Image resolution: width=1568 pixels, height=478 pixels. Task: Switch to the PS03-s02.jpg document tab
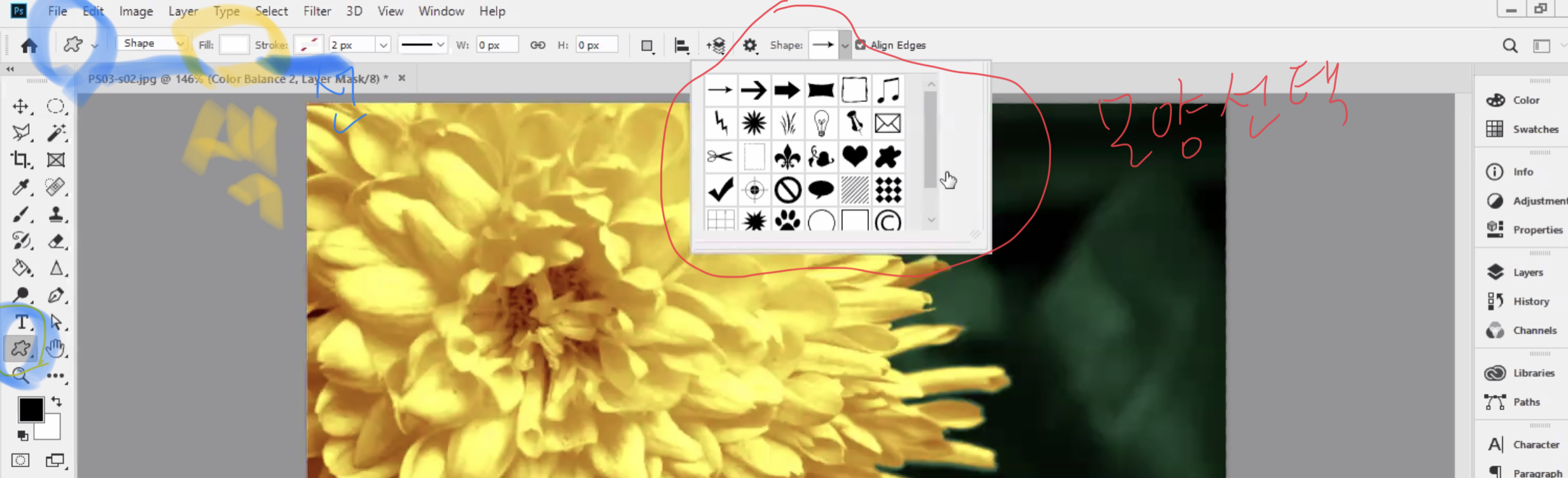[x=238, y=78]
